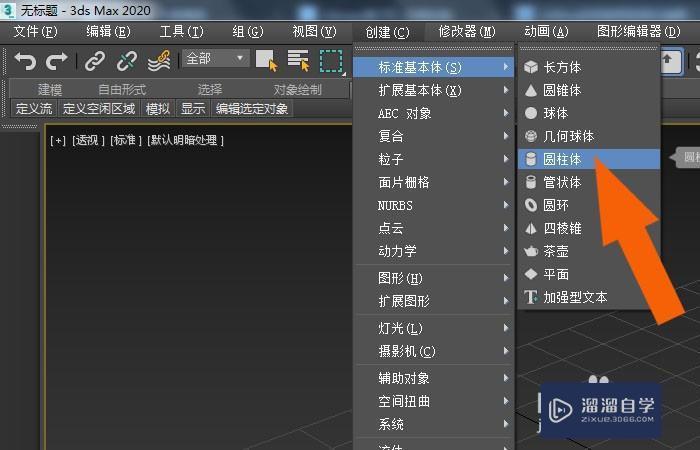Image resolution: width=700 pixels, height=450 pixels.
Task: Open the 图形编辑器(D) menu
Action: point(638,32)
